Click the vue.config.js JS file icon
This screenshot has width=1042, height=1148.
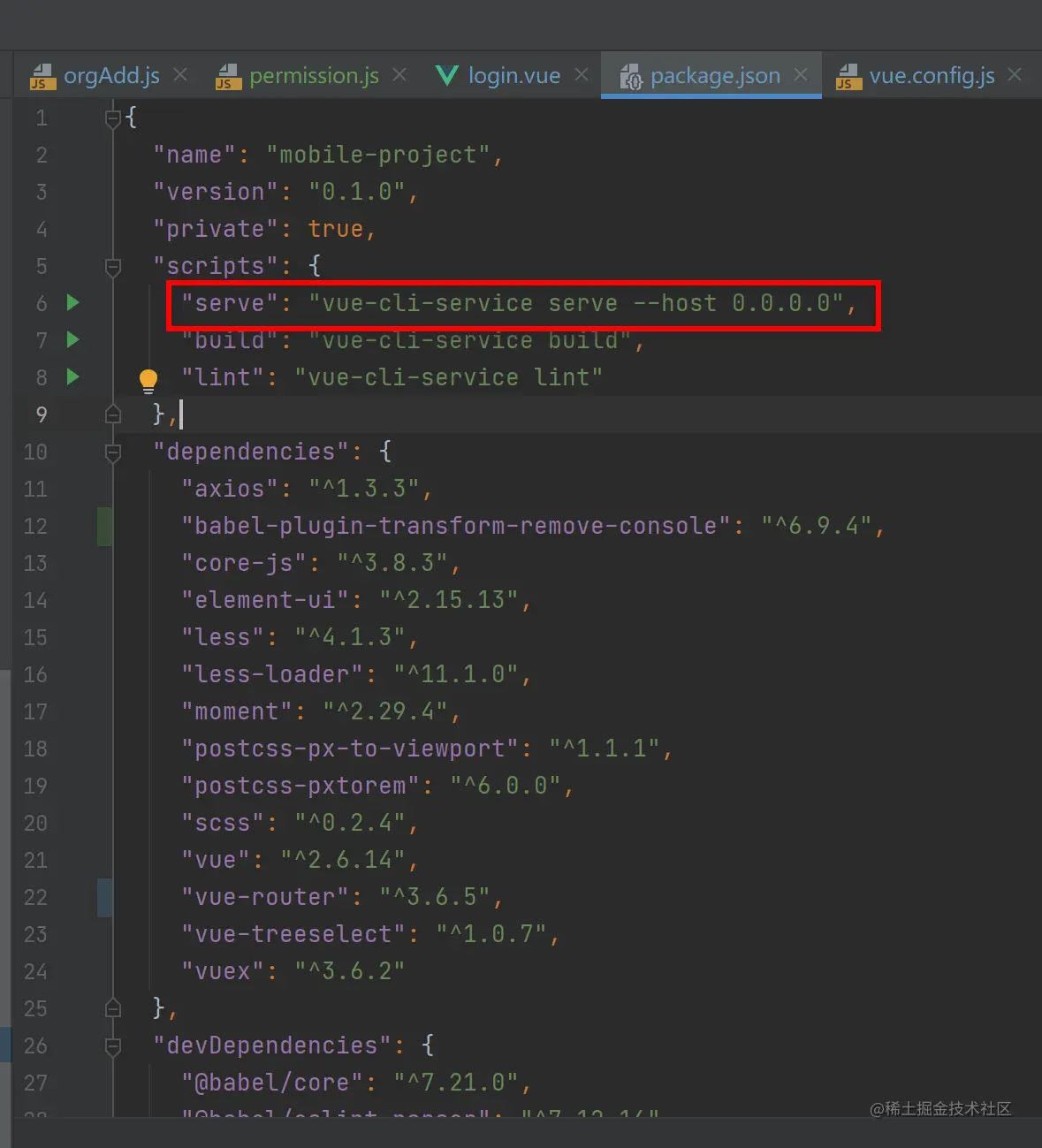(848, 77)
